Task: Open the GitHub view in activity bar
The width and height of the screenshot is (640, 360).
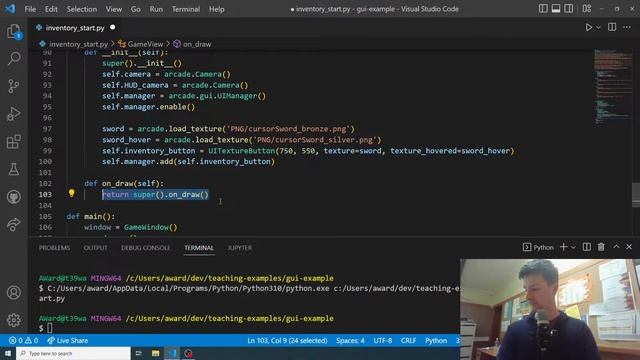Action: [13, 197]
